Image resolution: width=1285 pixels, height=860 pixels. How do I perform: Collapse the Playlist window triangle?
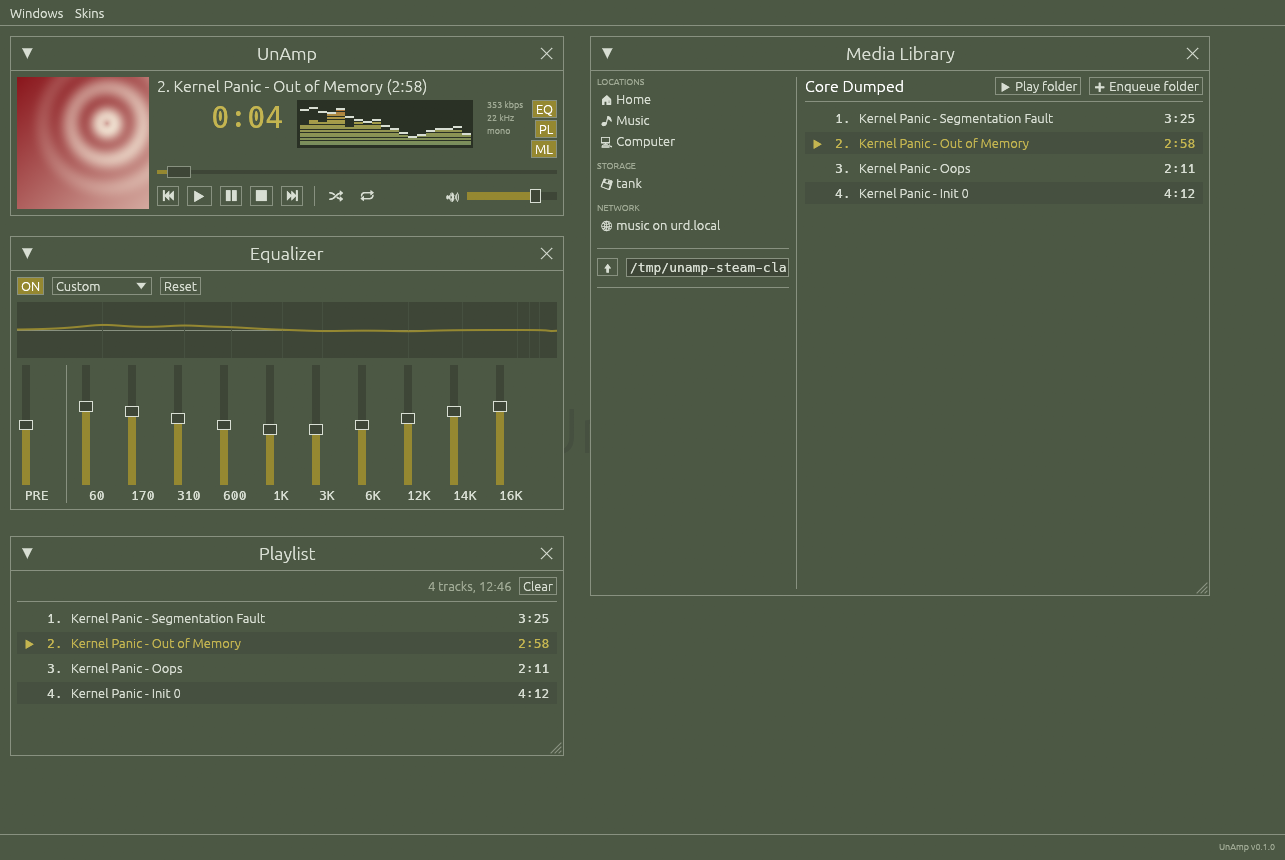coord(27,553)
